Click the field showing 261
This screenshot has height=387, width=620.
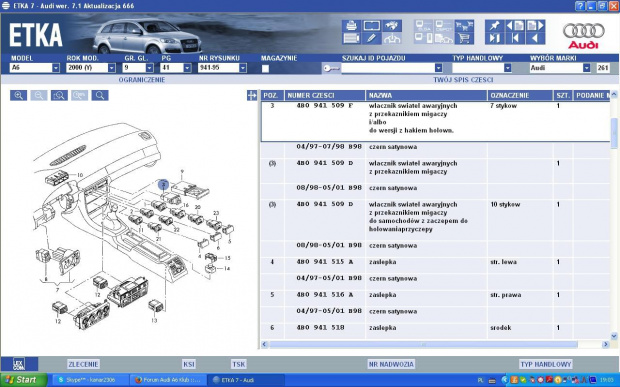tap(603, 68)
